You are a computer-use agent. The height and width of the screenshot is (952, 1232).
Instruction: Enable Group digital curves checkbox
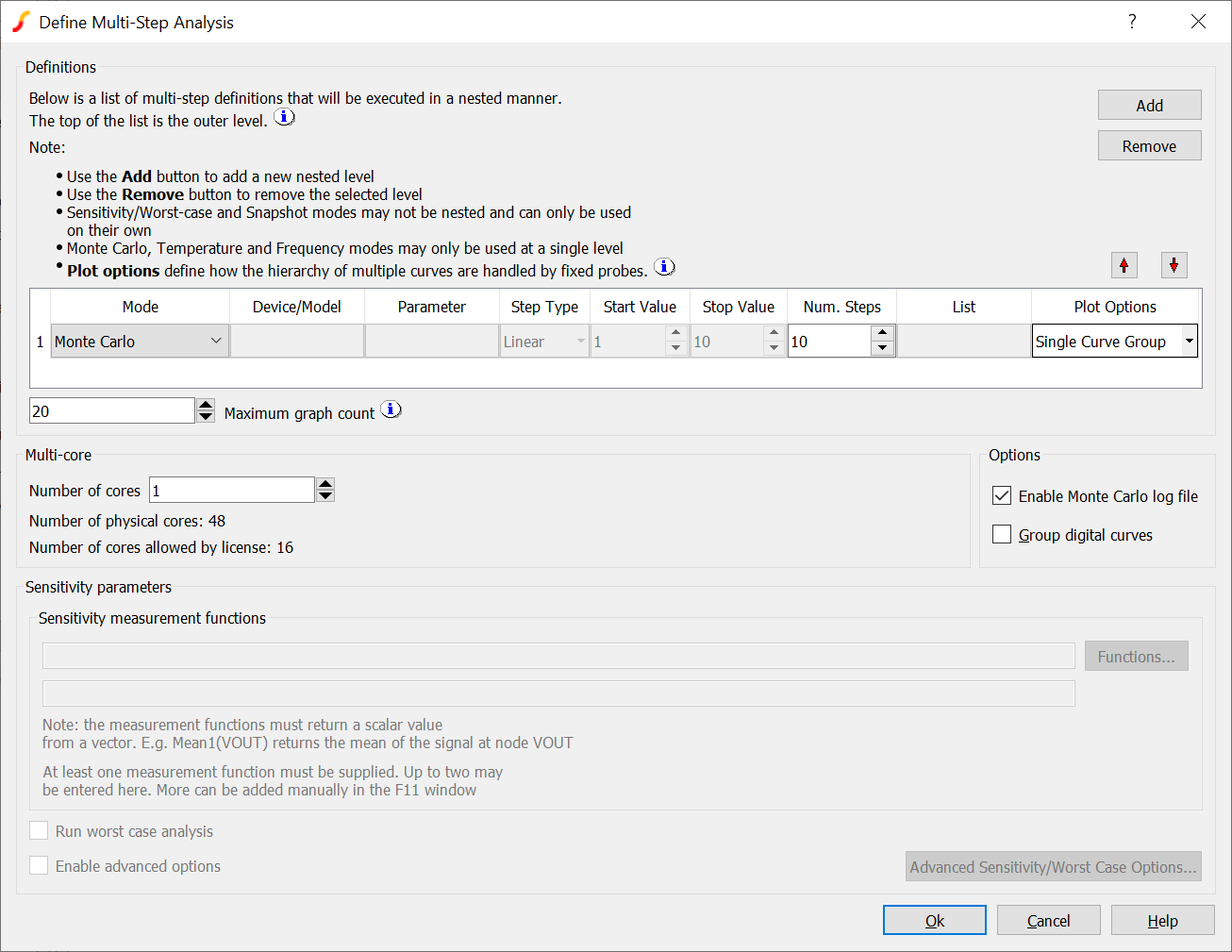point(1002,535)
